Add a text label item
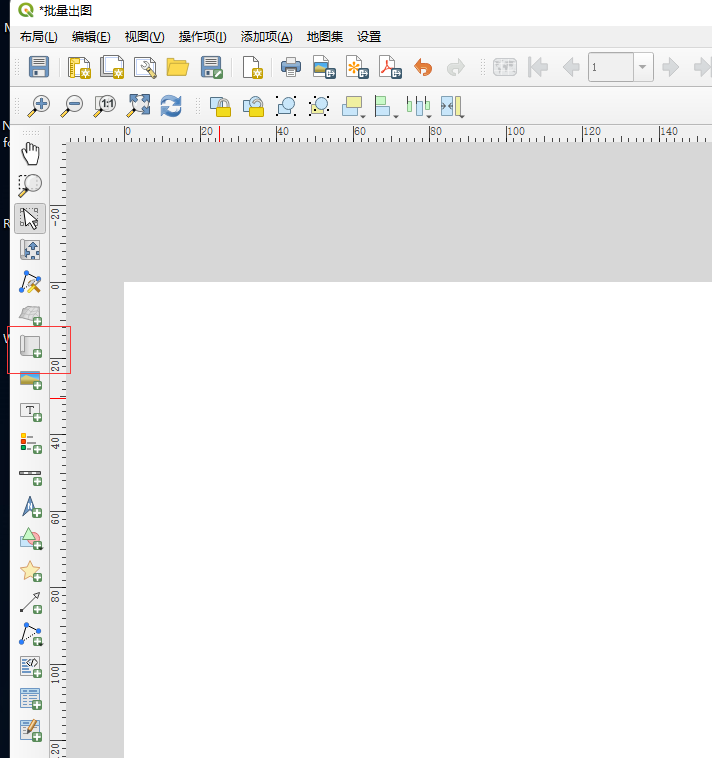 tap(30, 412)
